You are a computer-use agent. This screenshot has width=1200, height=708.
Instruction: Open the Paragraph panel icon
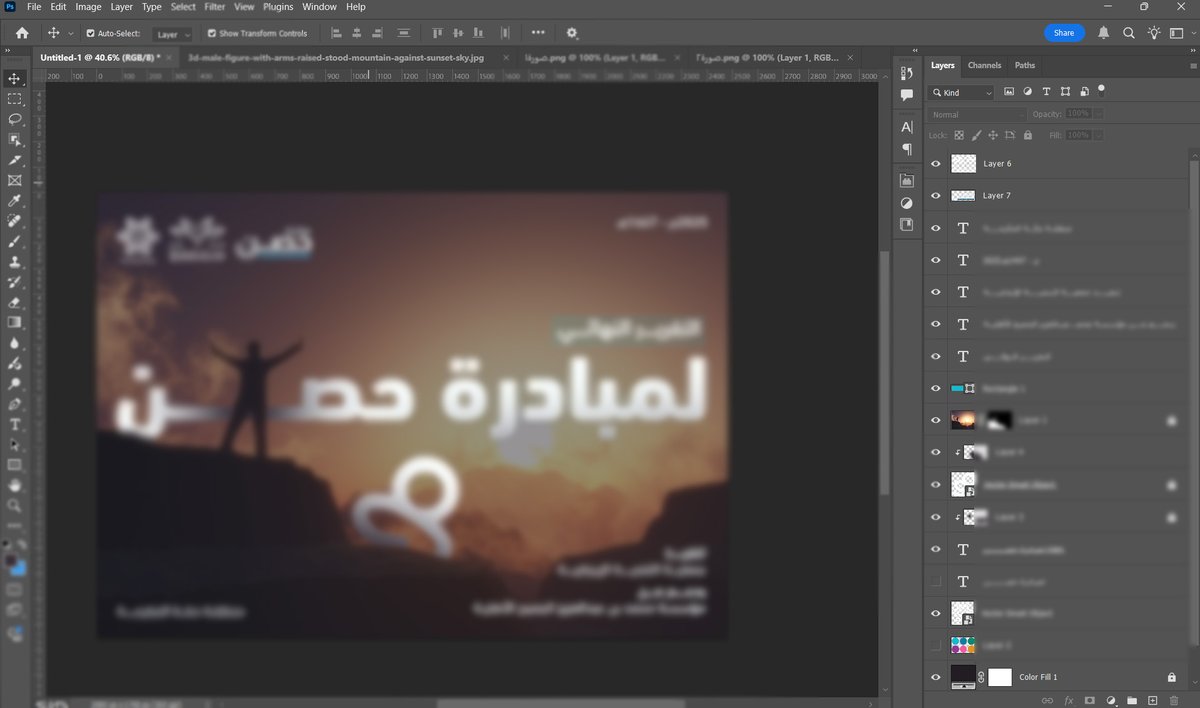[906, 148]
